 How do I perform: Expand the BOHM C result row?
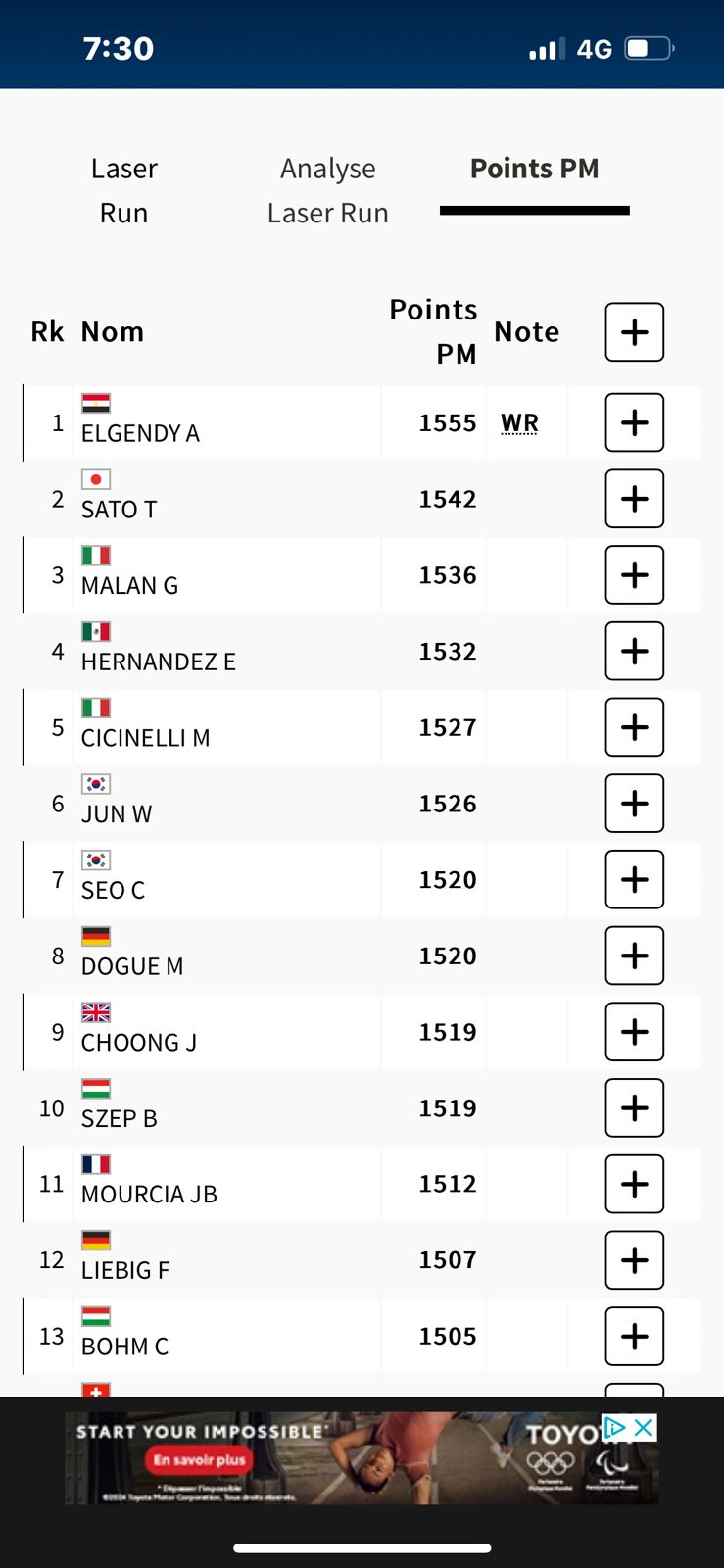[x=634, y=1336]
